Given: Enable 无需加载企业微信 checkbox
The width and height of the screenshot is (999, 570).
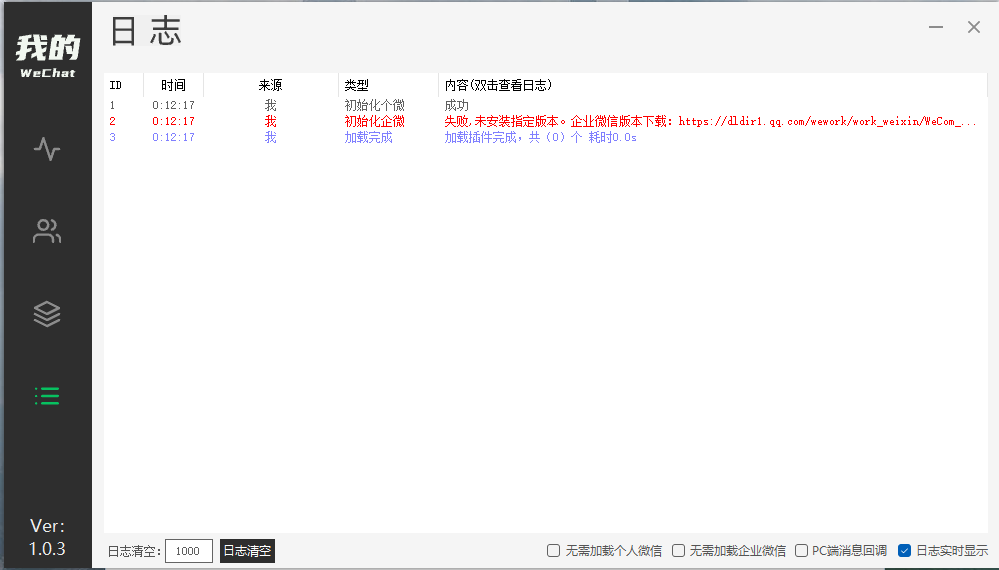Looking at the screenshot, I should (678, 550).
